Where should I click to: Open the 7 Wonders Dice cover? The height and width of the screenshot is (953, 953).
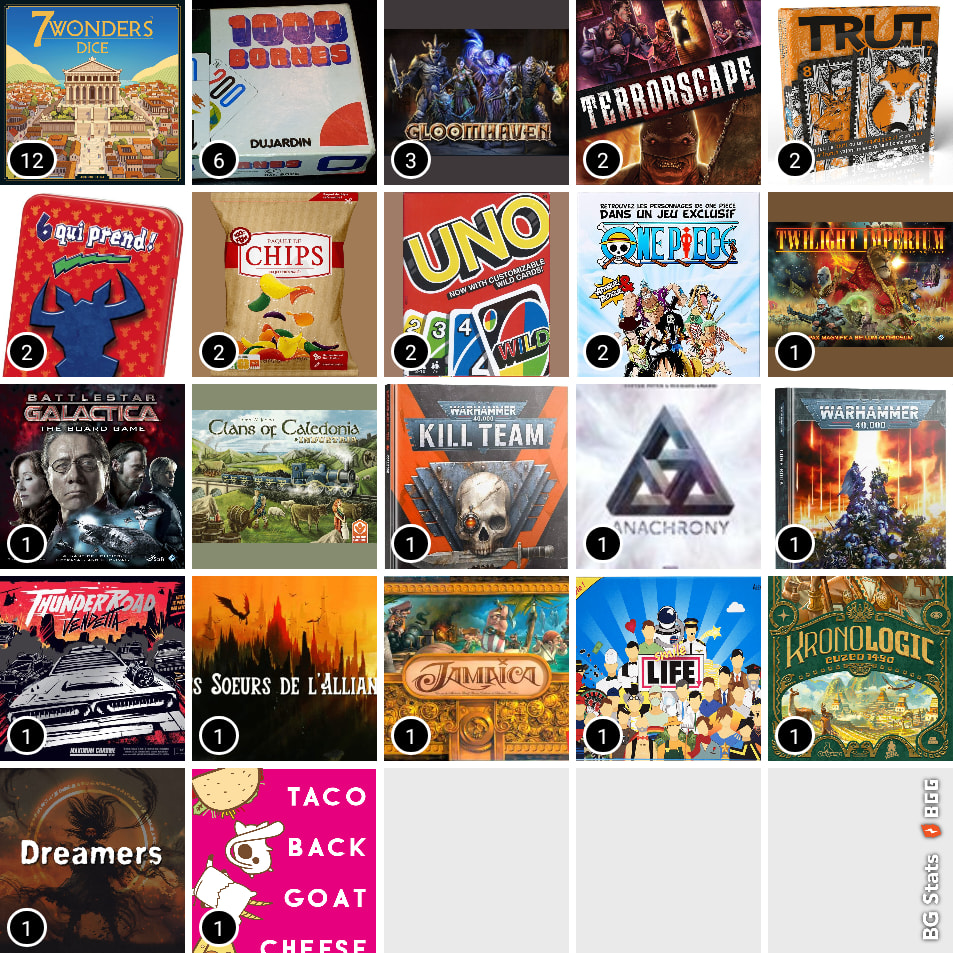coord(92,92)
